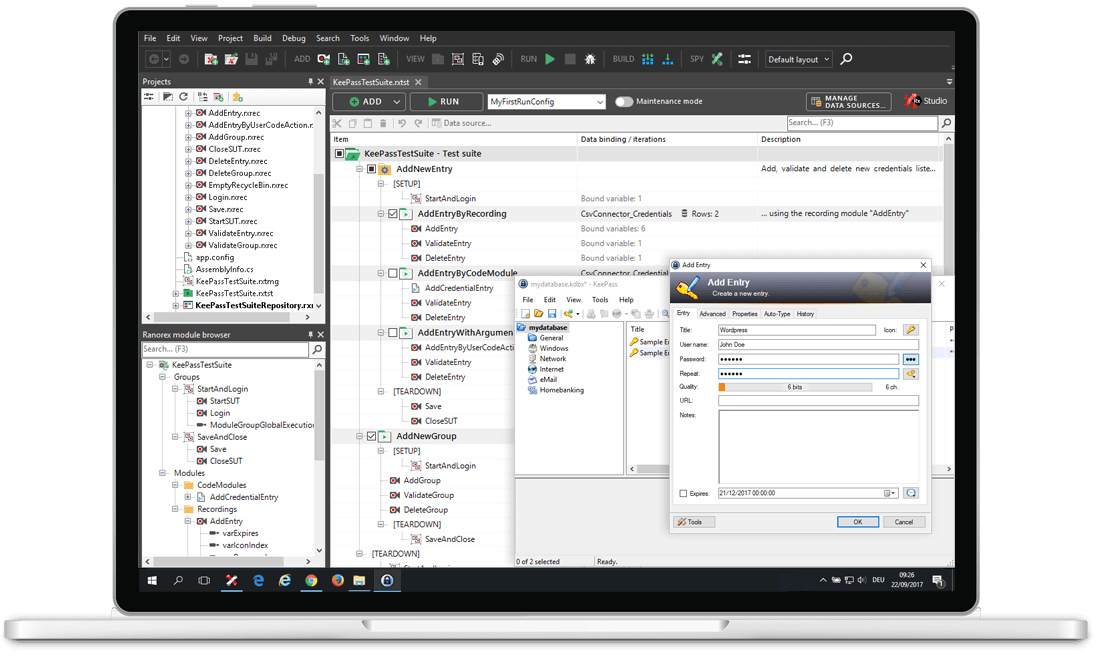Toggle the AddNewEntry test case checkbox
This screenshot has height=659, width=1100.
(x=372, y=169)
